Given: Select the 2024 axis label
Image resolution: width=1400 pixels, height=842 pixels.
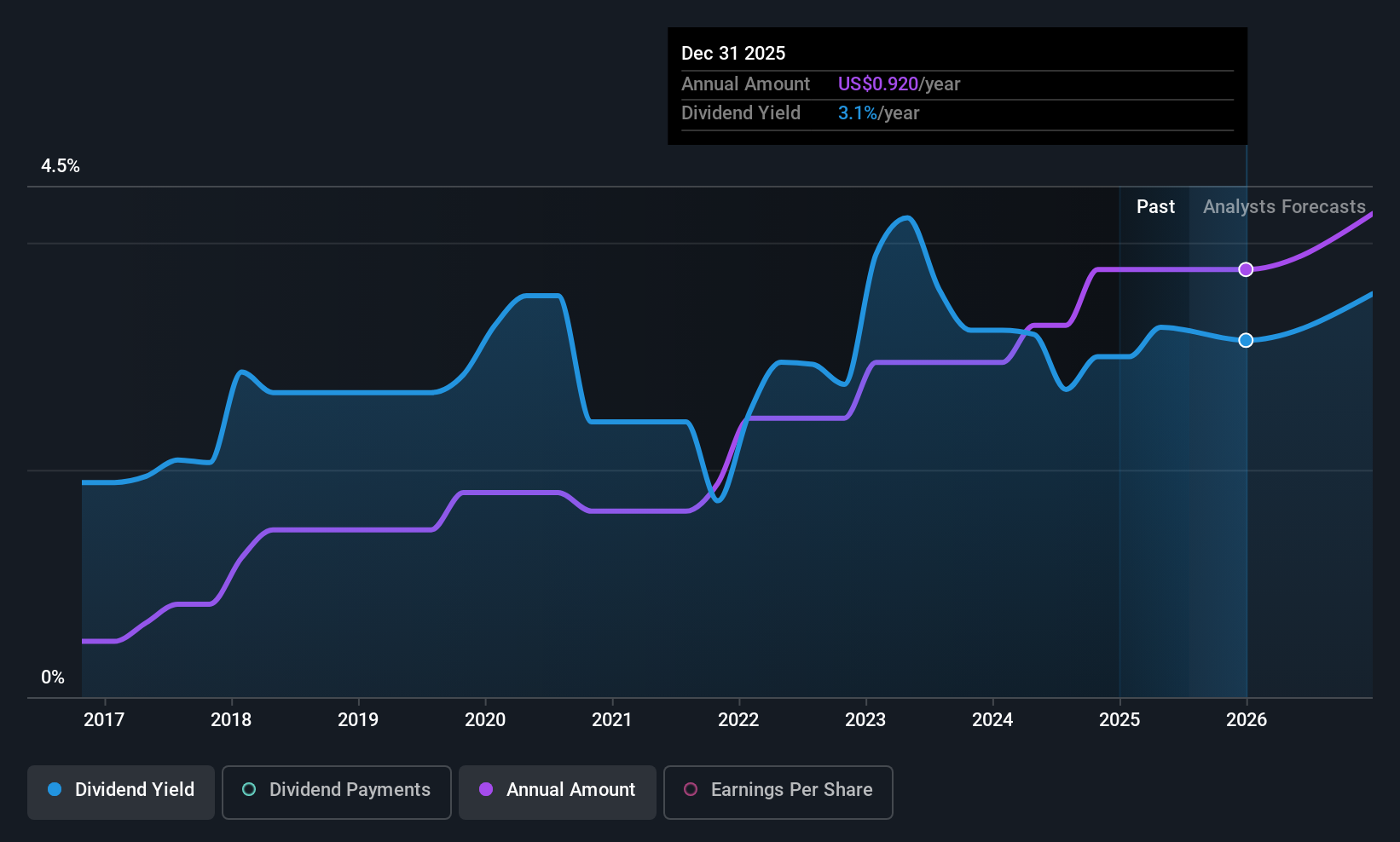Looking at the screenshot, I should [992, 720].
